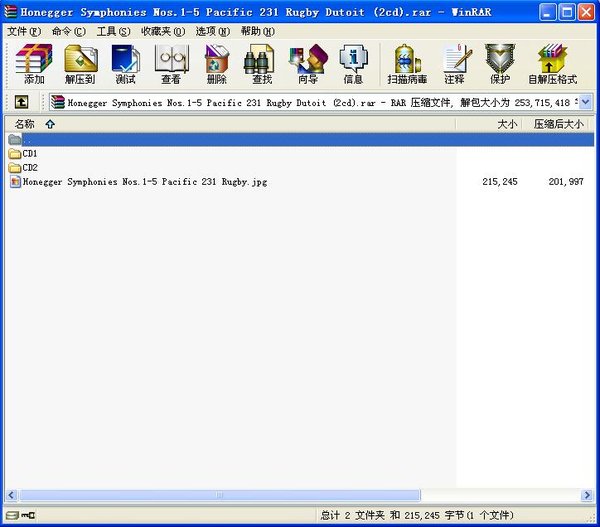This screenshot has width=600, height=527.
Task: Select Honegger Symphonies Pacific 231 Rugby.jpg file
Action: tap(145, 182)
